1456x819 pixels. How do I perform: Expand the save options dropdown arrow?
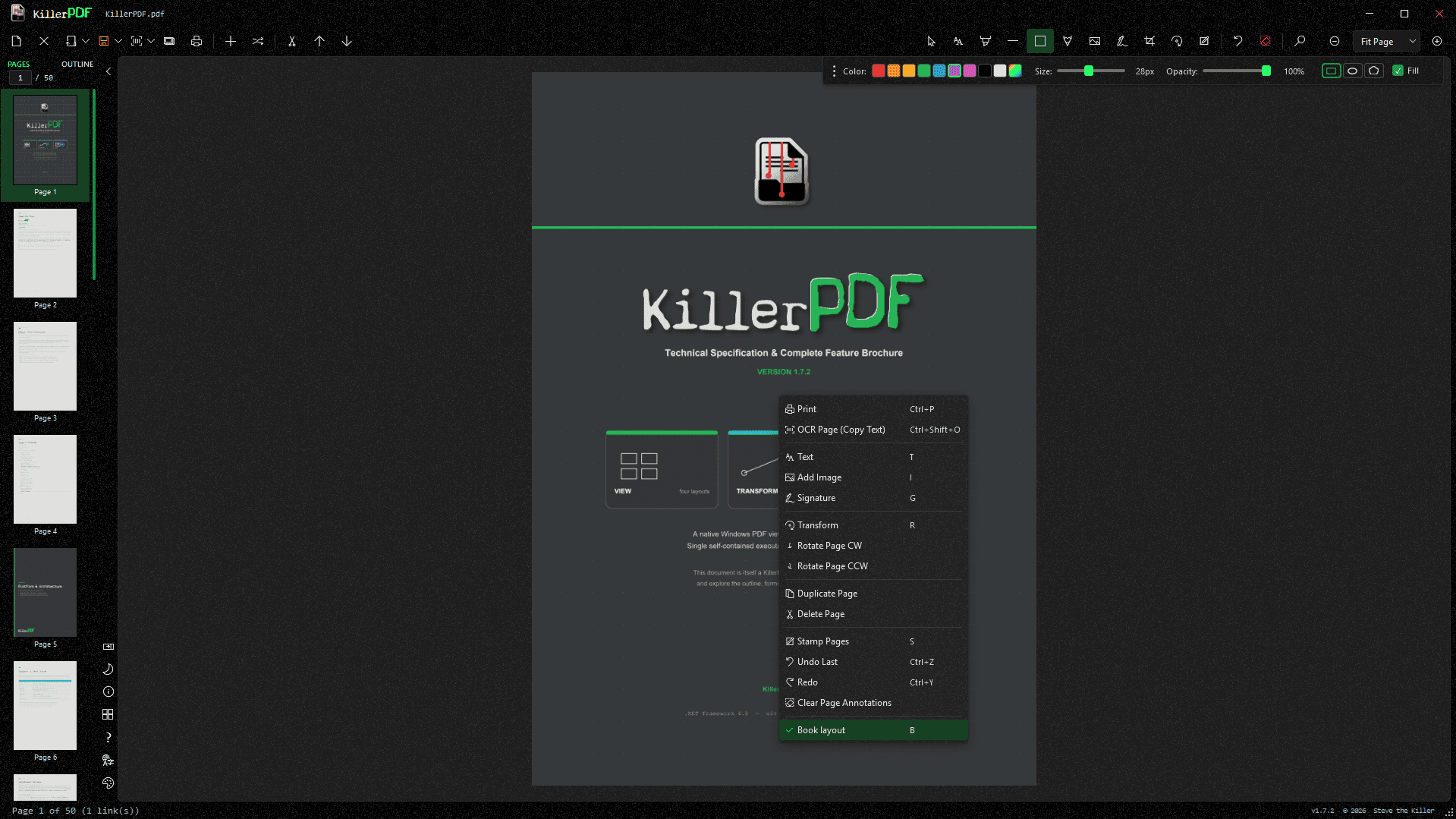tap(118, 41)
